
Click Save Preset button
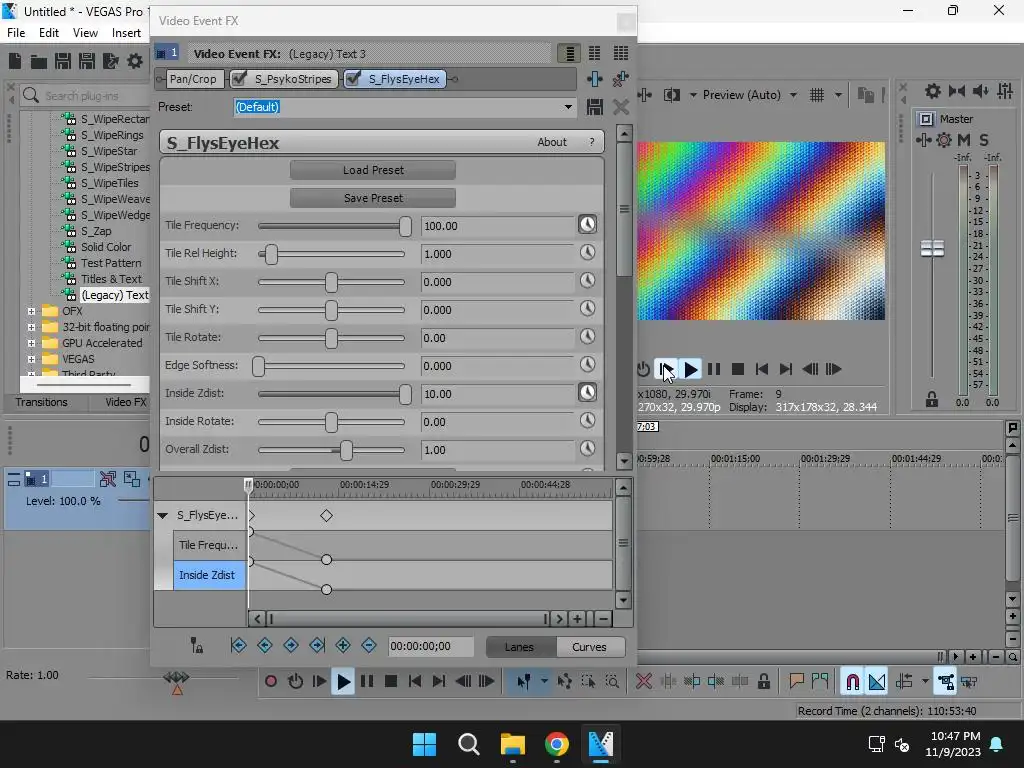click(x=373, y=198)
